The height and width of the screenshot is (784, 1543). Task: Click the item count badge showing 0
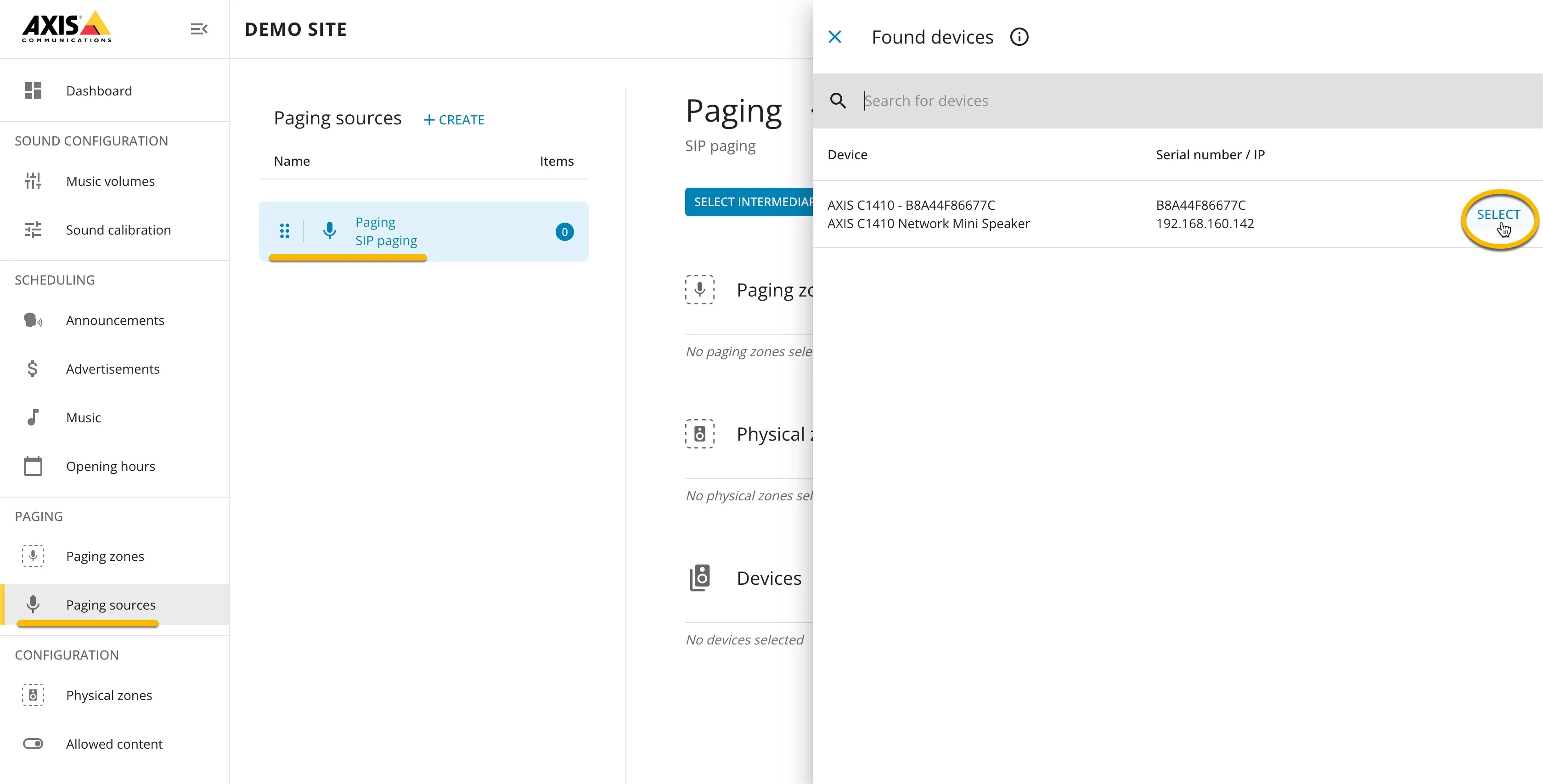point(564,232)
